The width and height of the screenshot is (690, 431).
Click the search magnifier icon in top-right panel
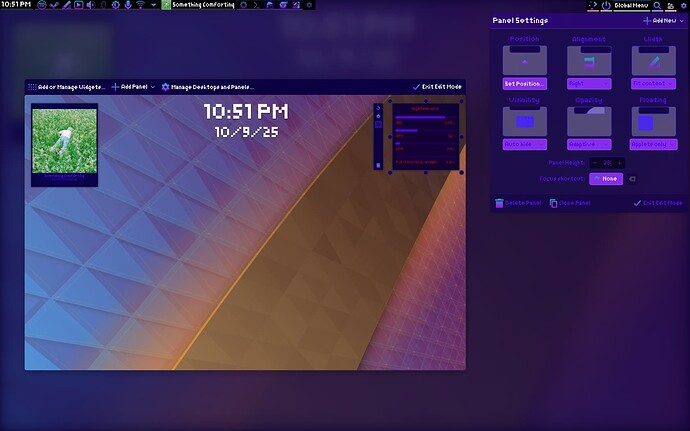(x=657, y=5)
